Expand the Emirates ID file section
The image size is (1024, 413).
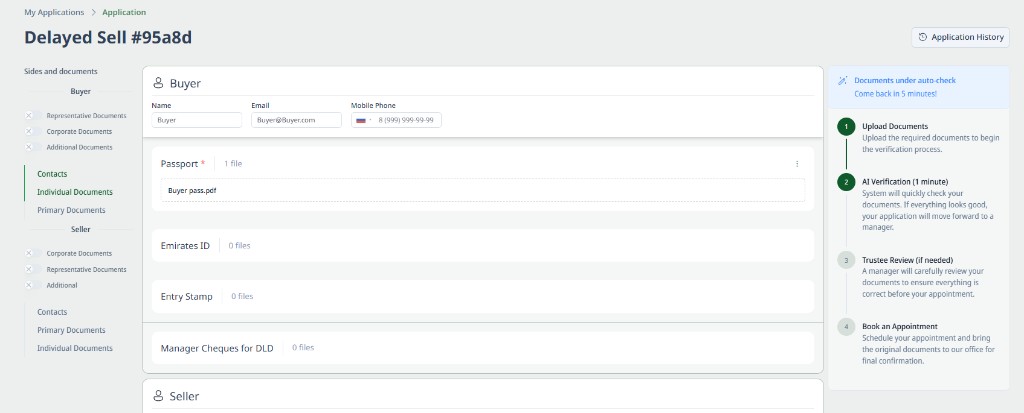483,246
